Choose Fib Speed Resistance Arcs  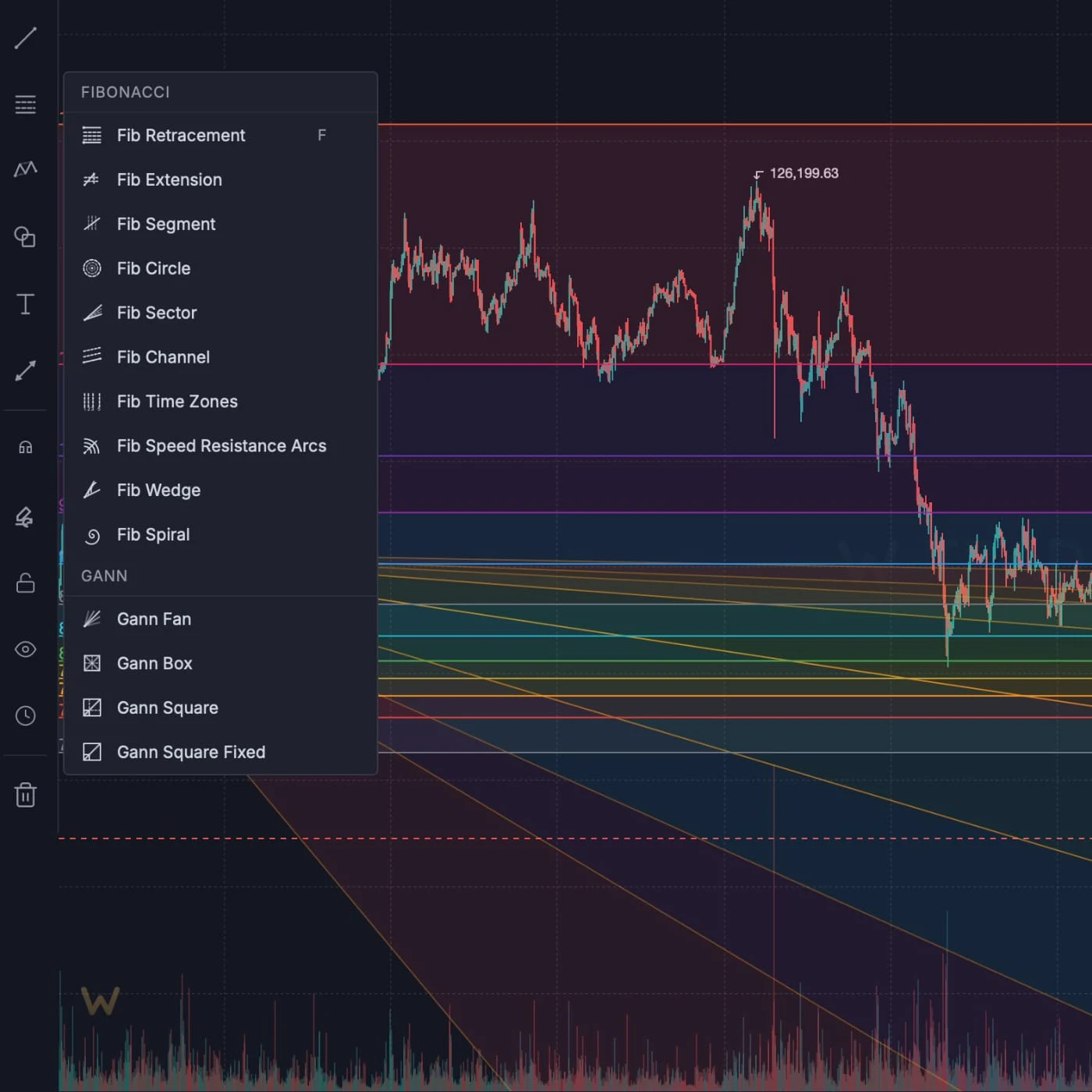pyautogui.click(x=221, y=446)
